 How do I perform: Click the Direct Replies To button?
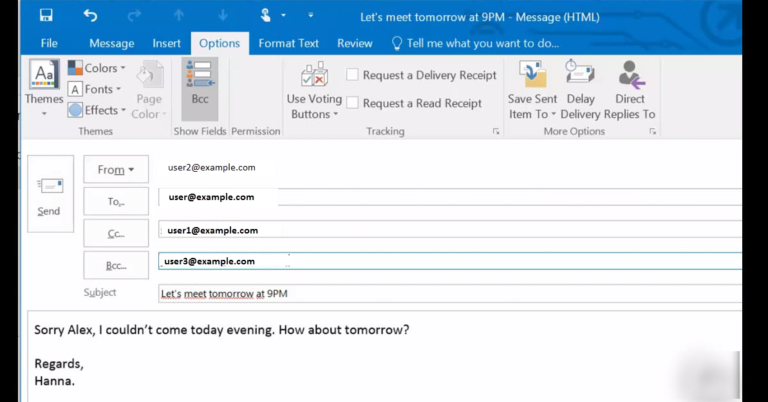[x=630, y=91]
